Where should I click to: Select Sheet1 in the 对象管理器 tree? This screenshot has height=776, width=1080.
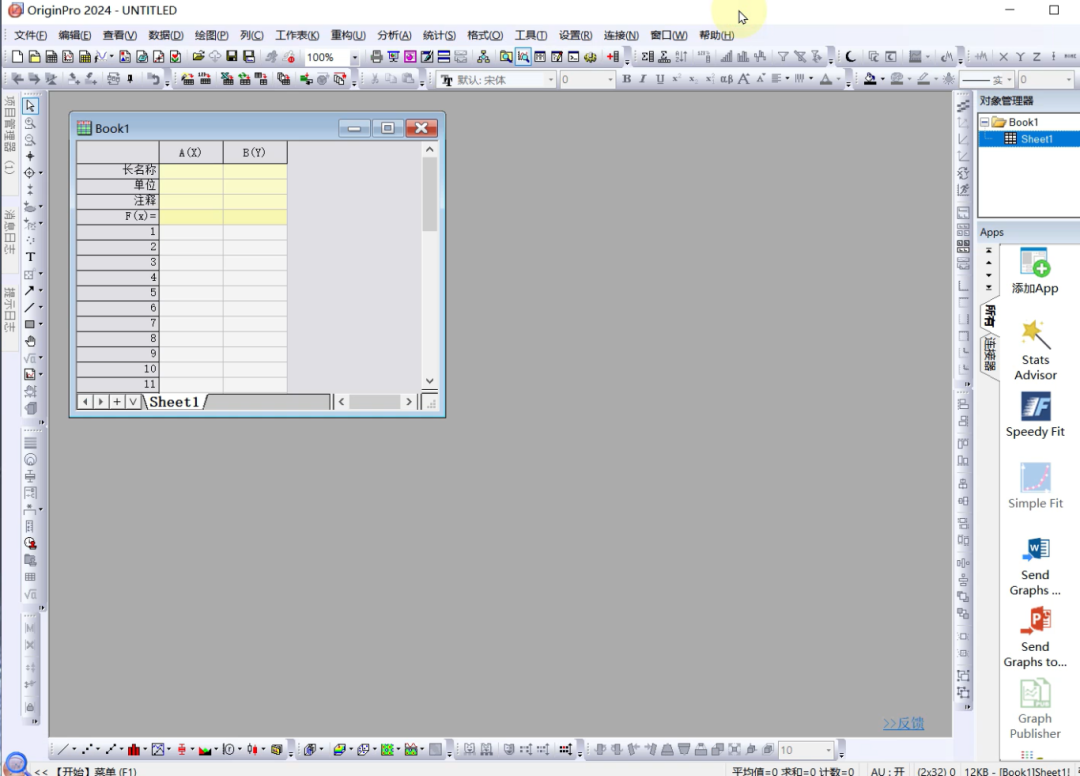(x=1036, y=139)
